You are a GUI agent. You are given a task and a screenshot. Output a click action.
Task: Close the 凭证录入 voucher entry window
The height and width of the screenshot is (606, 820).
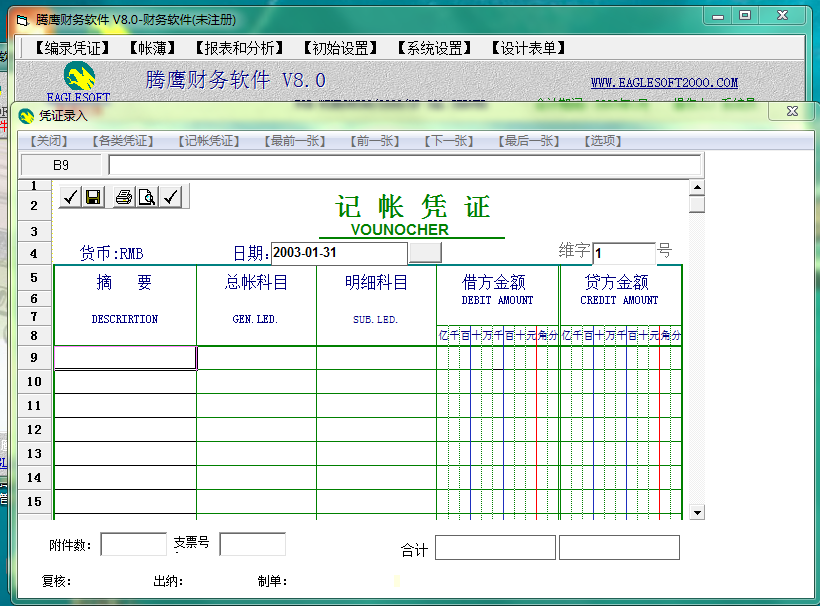(x=792, y=111)
